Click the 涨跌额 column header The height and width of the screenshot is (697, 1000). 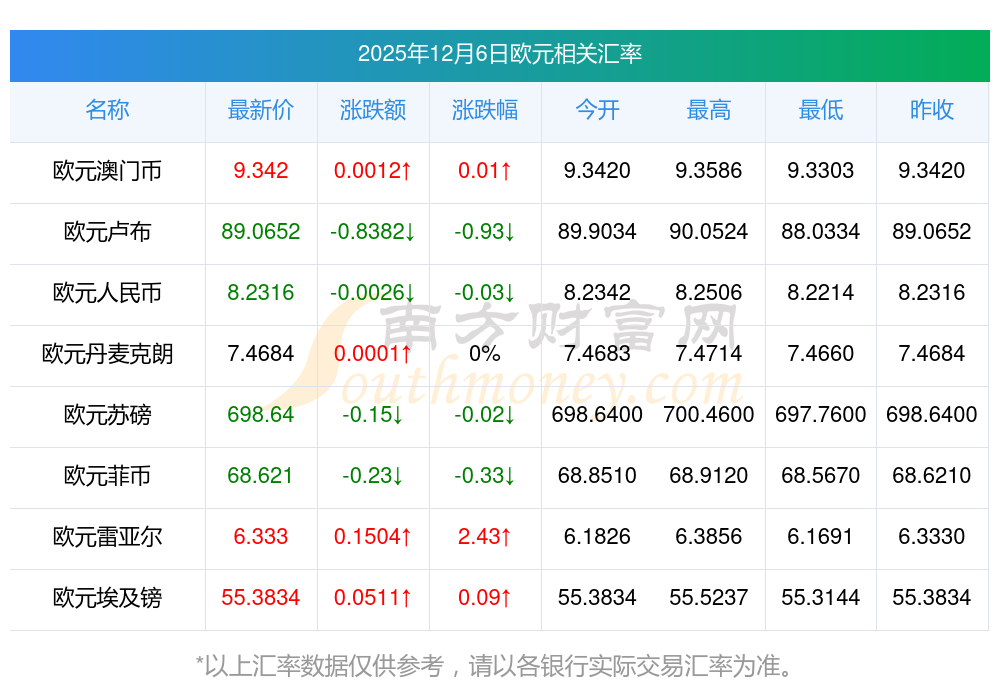tap(373, 110)
